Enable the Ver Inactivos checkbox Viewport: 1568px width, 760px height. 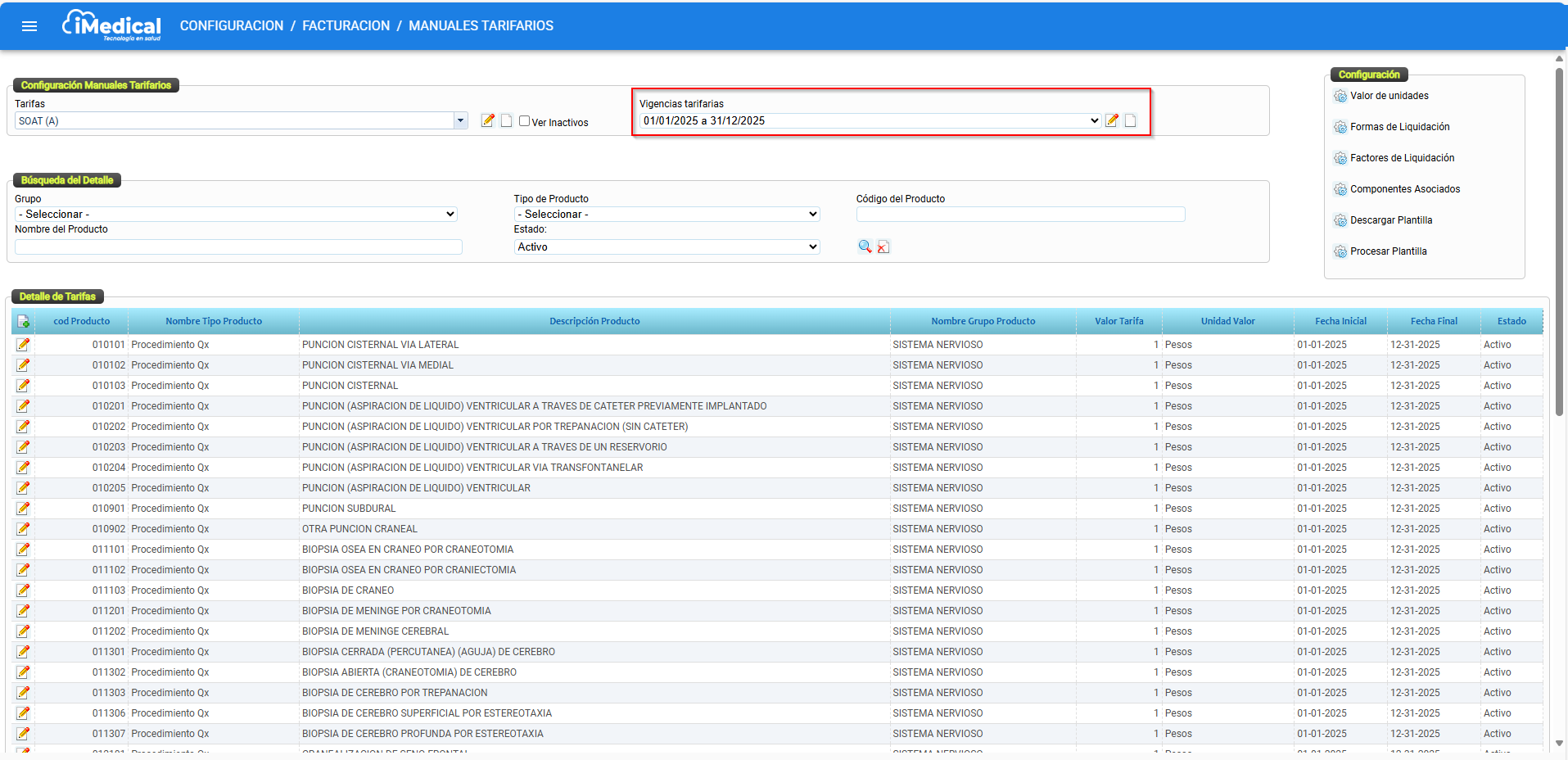525,121
